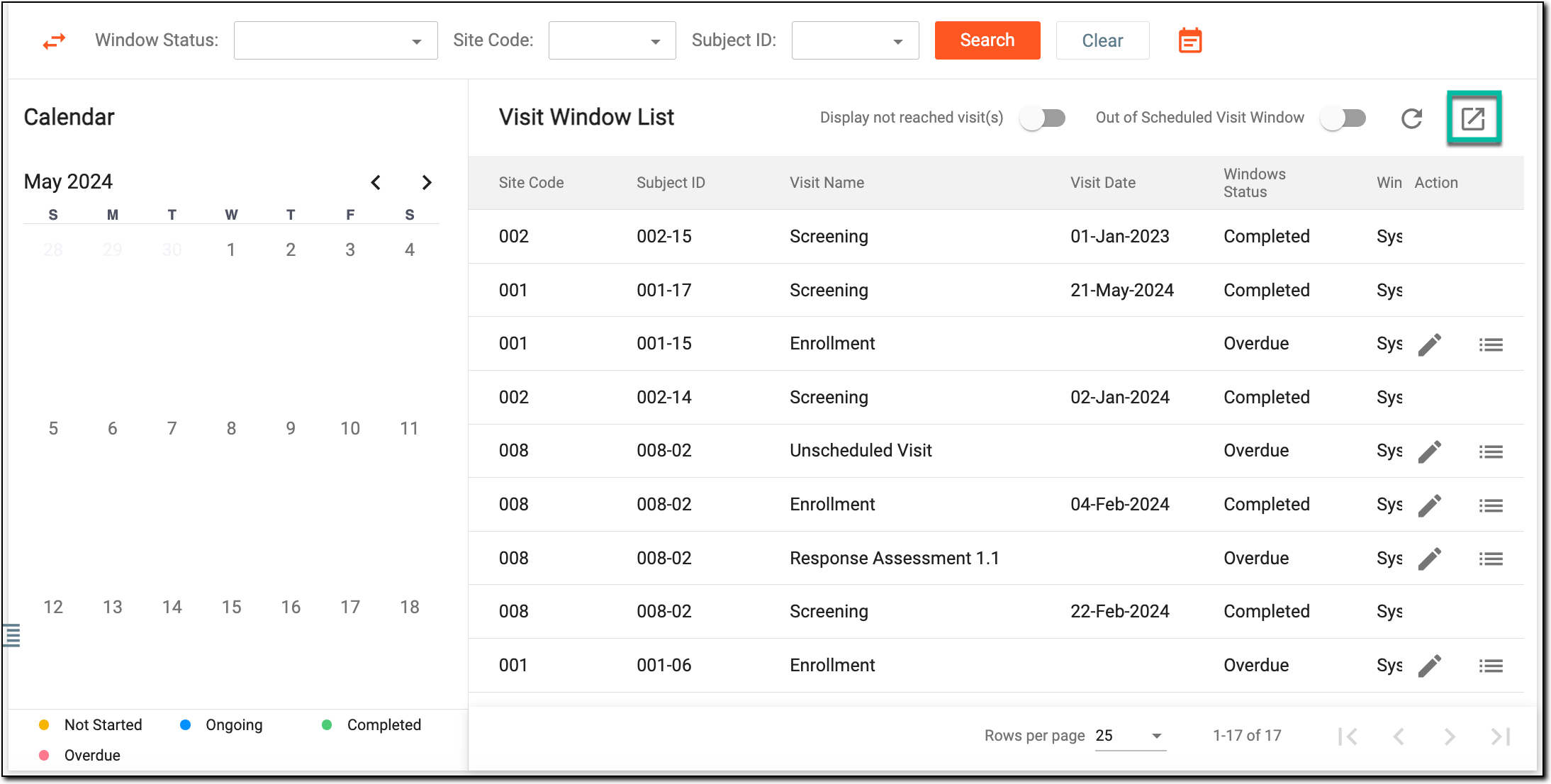This screenshot has height=784, width=1551.
Task: Open list details for Response Assessment 1.1
Action: pyautogui.click(x=1491, y=559)
